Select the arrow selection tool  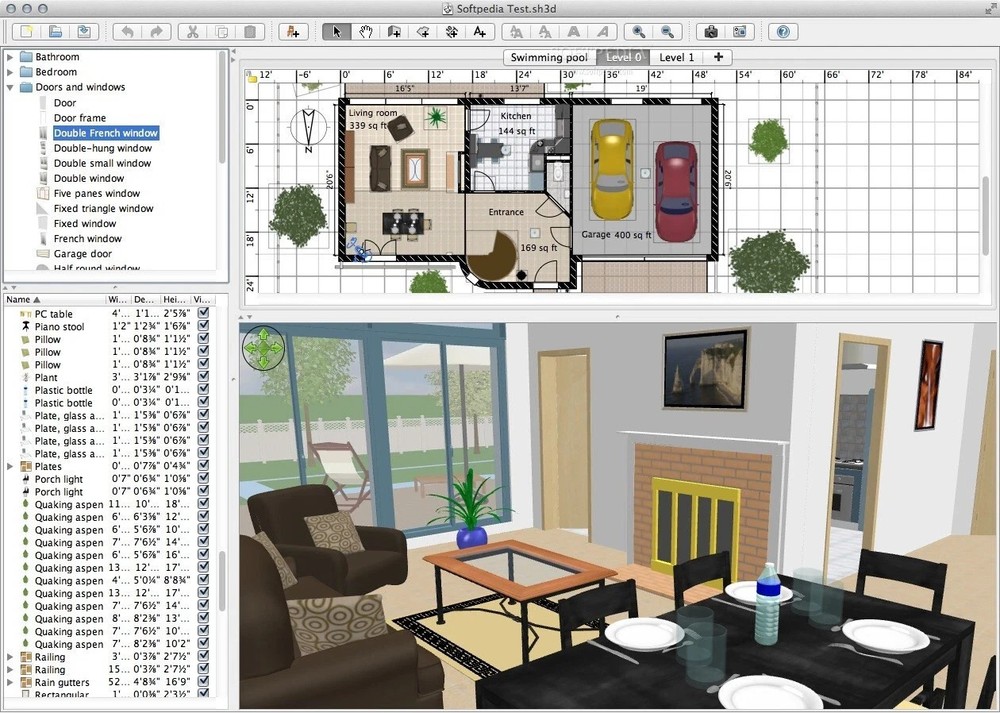[x=338, y=31]
